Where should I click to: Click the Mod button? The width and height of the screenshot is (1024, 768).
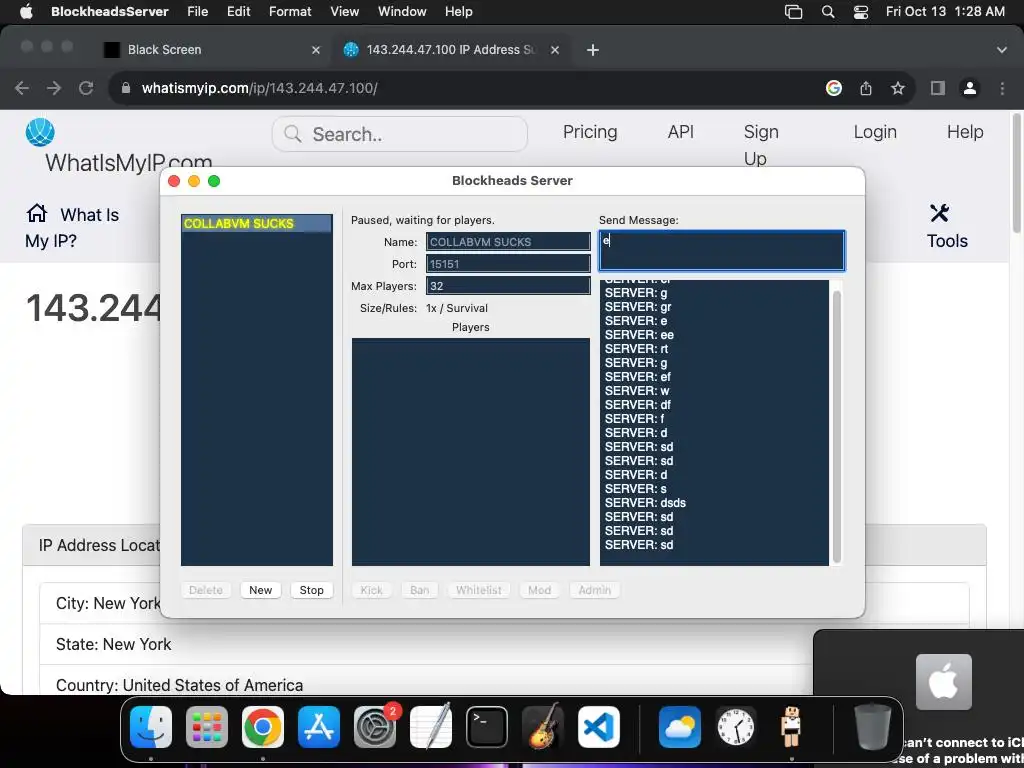click(x=539, y=590)
